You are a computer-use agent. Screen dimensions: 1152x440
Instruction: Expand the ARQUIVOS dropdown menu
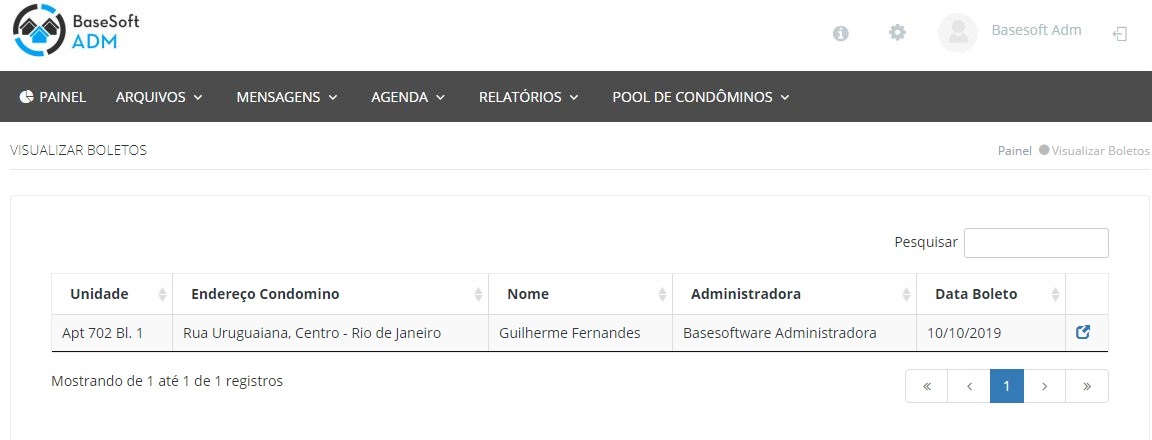[159, 97]
